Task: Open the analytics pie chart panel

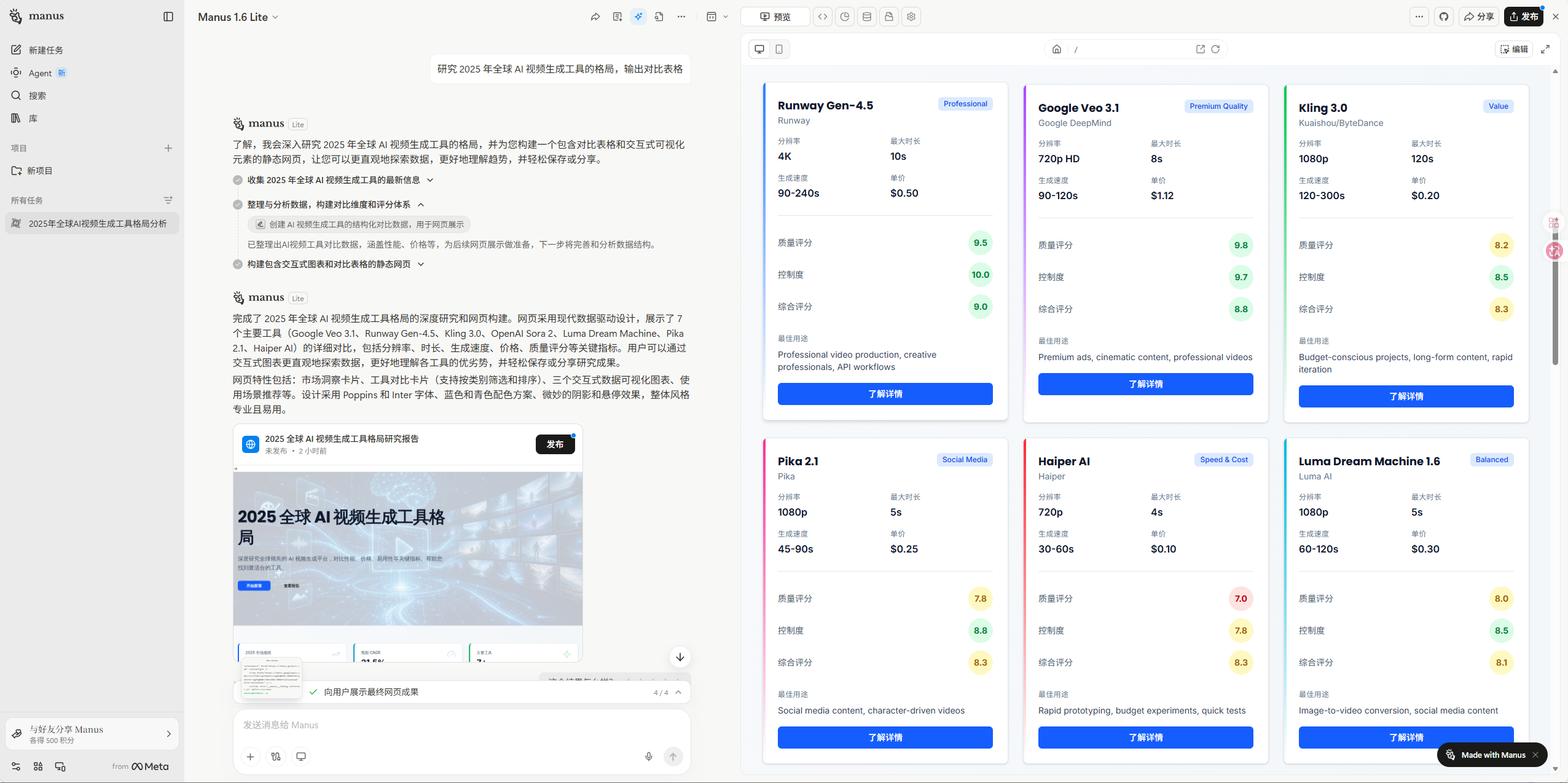Action: point(845,17)
